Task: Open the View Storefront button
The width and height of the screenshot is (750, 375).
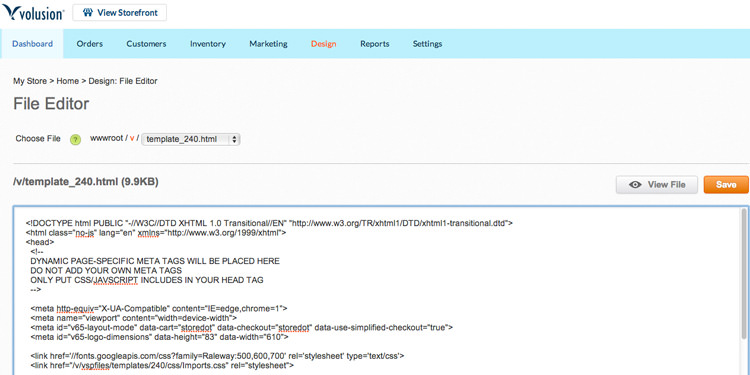Action: click(120, 13)
